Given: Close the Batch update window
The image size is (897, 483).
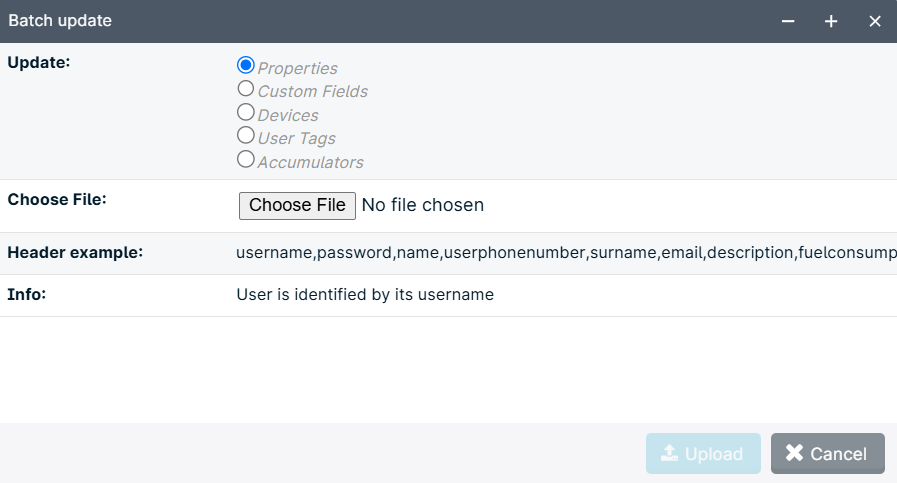Looking at the screenshot, I should (875, 21).
